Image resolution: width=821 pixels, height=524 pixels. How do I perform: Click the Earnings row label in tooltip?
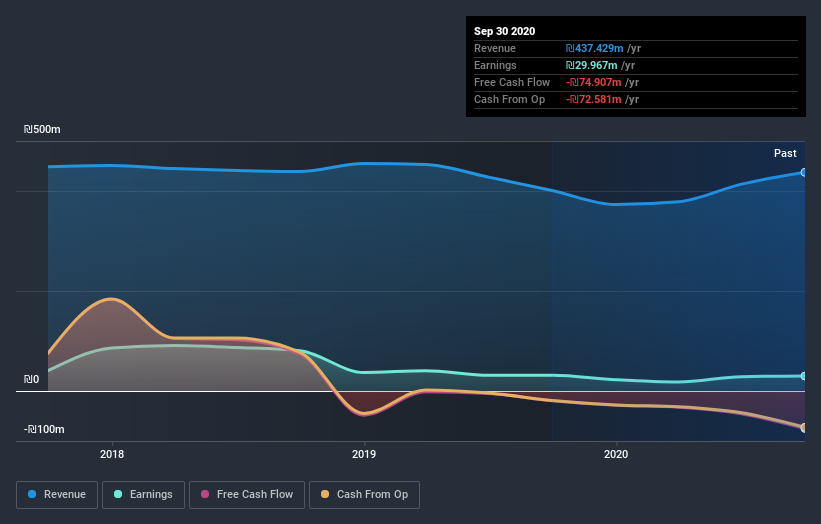point(495,65)
